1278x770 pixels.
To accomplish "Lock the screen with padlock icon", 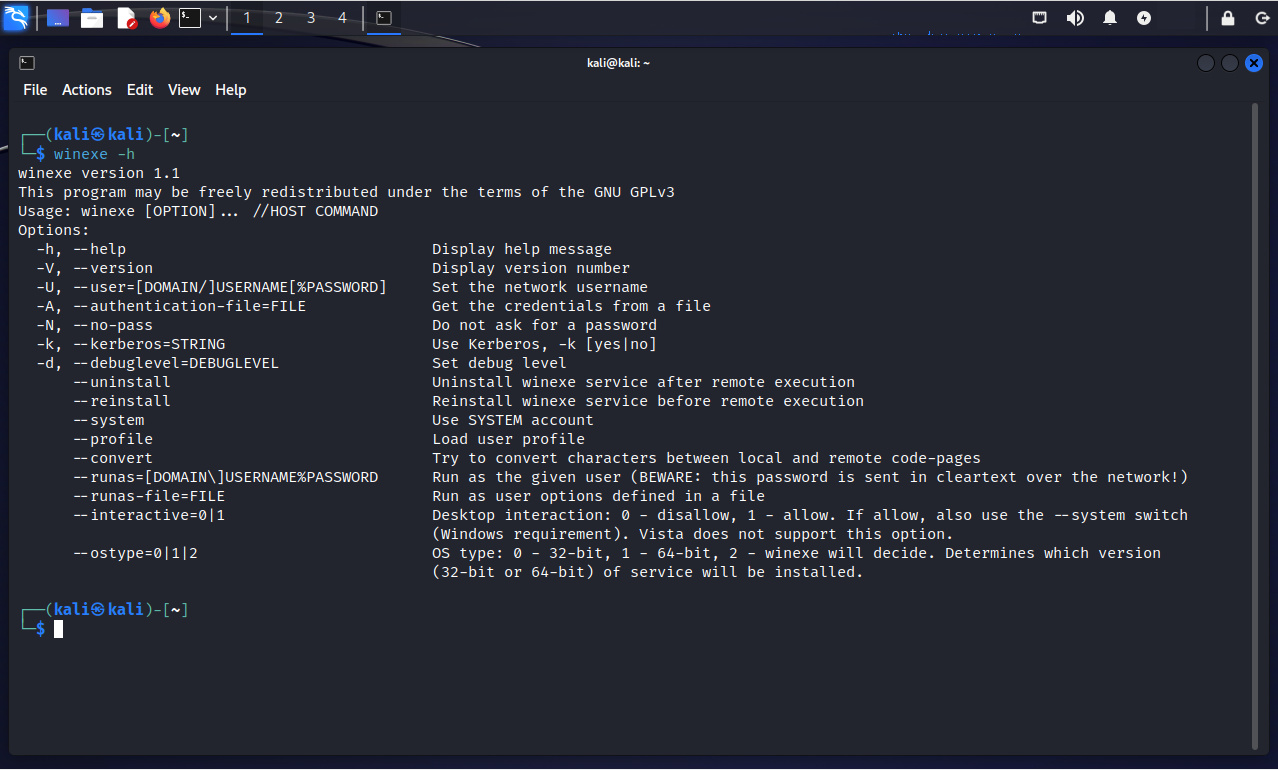I will click(1228, 18).
